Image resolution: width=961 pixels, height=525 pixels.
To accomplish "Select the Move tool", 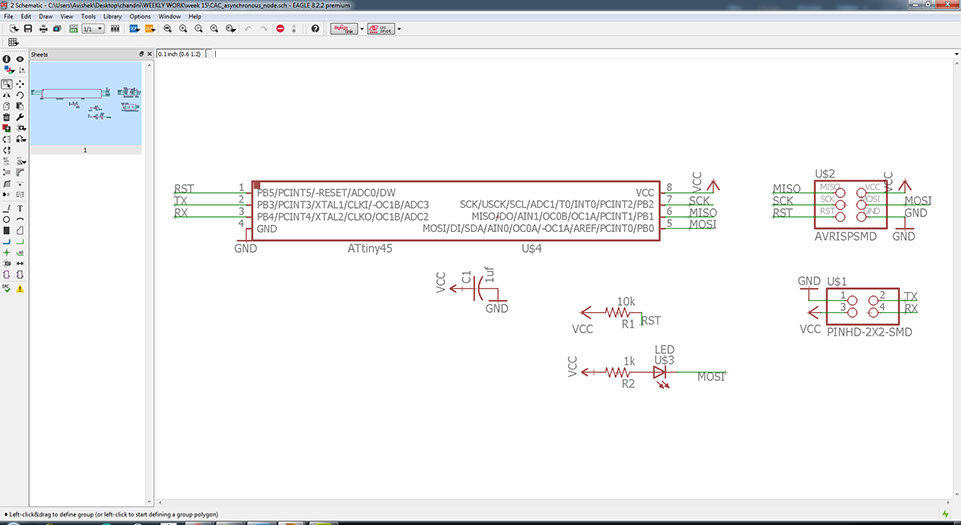I will pos(20,84).
